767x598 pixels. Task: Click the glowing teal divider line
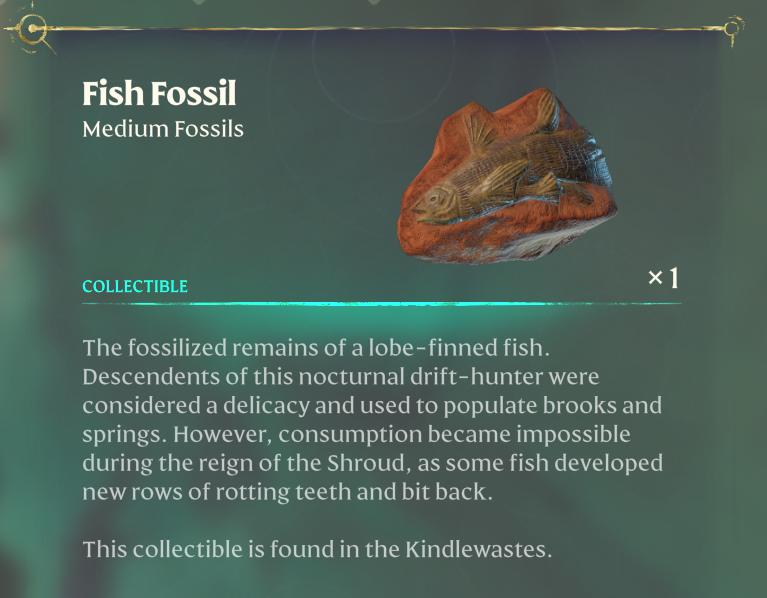[382, 304]
